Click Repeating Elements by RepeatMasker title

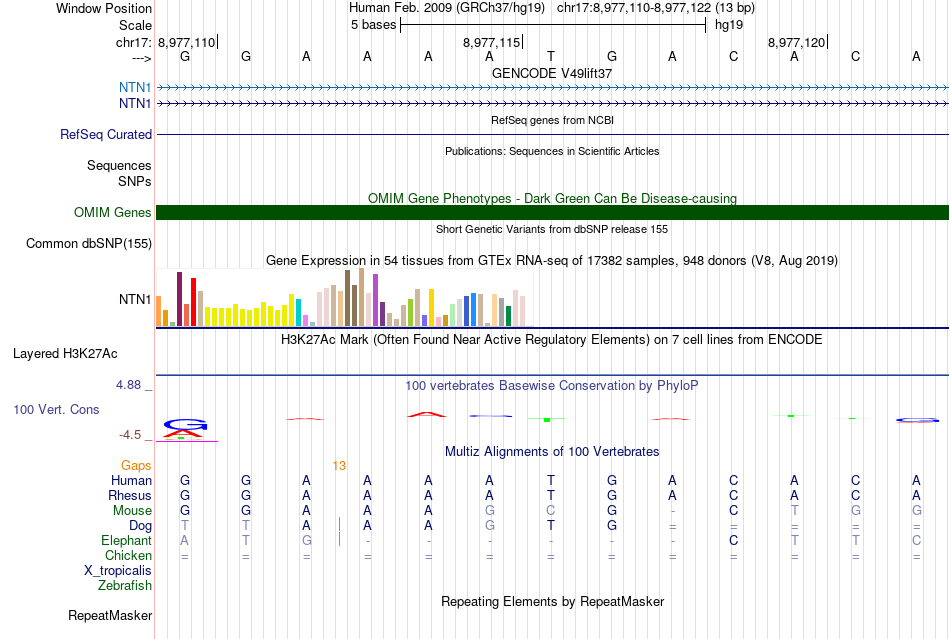pos(553,601)
